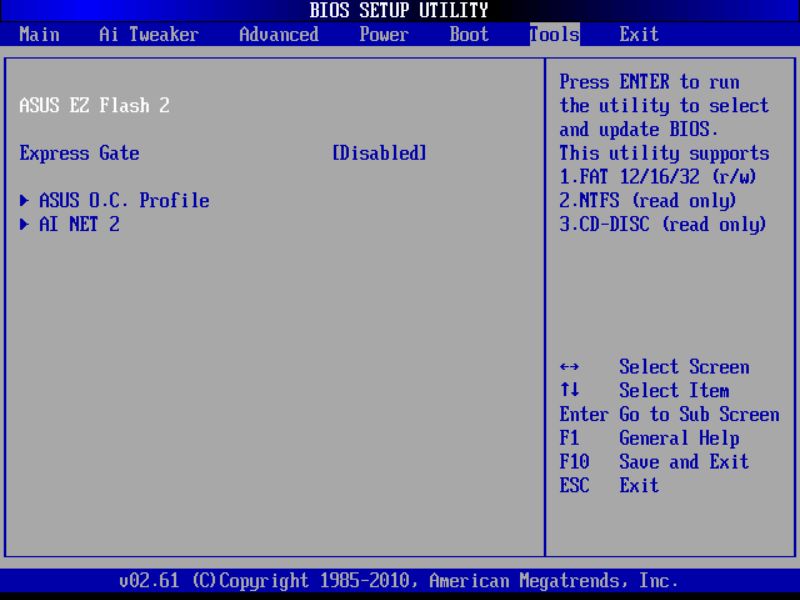
Task: Switch to the Main tab
Action: [x=39, y=34]
